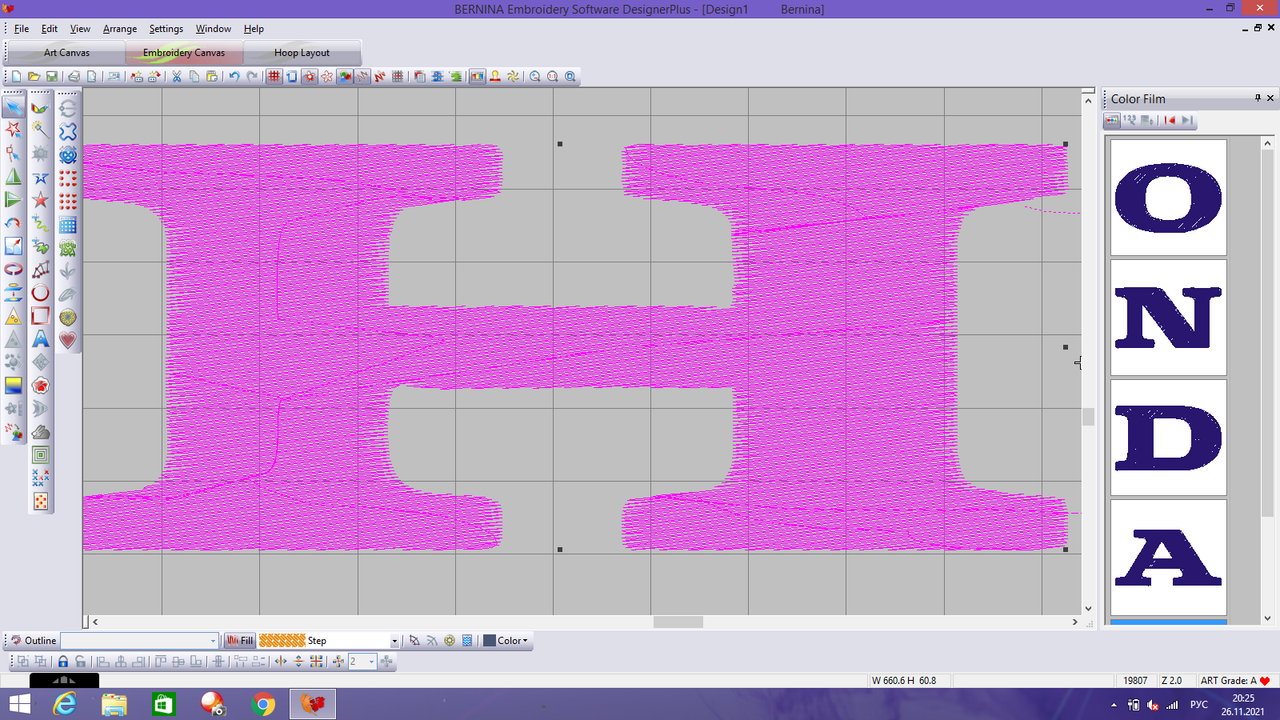Toggle the Outline stitch button

point(34,640)
